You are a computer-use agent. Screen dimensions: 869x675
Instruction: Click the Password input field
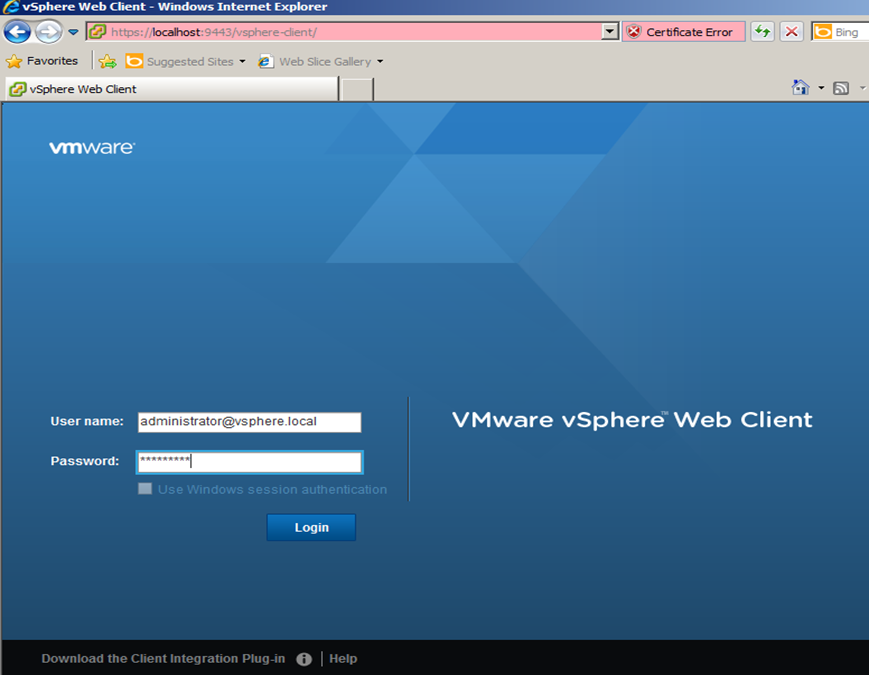point(249,462)
